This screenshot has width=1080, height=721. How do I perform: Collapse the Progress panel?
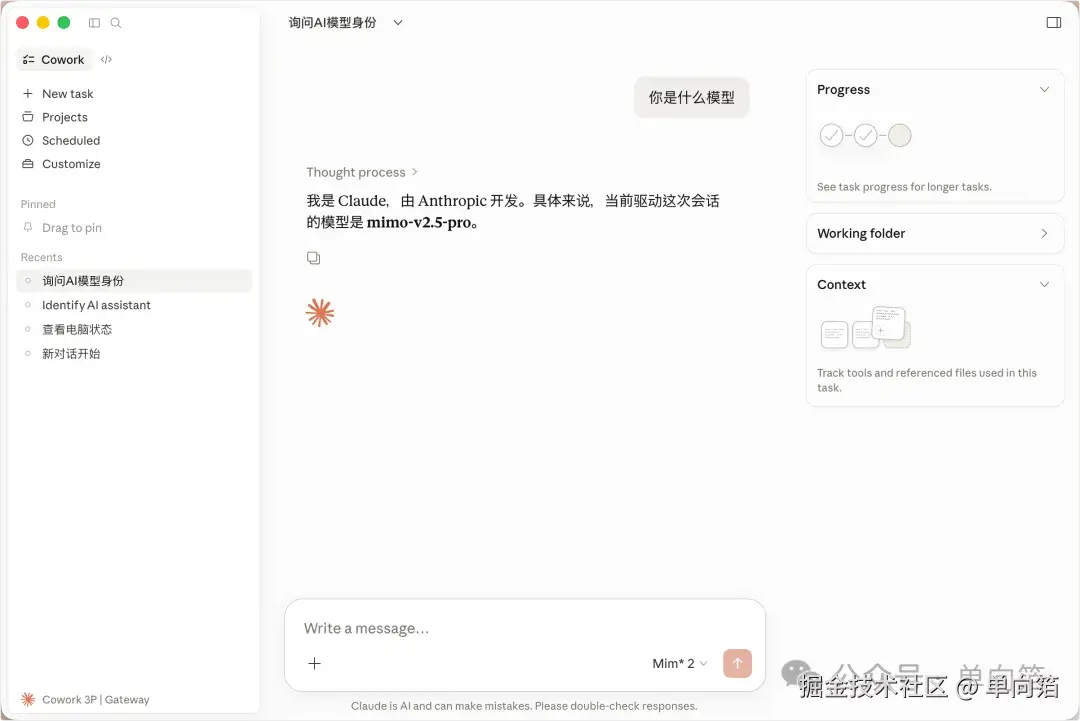click(x=1044, y=90)
